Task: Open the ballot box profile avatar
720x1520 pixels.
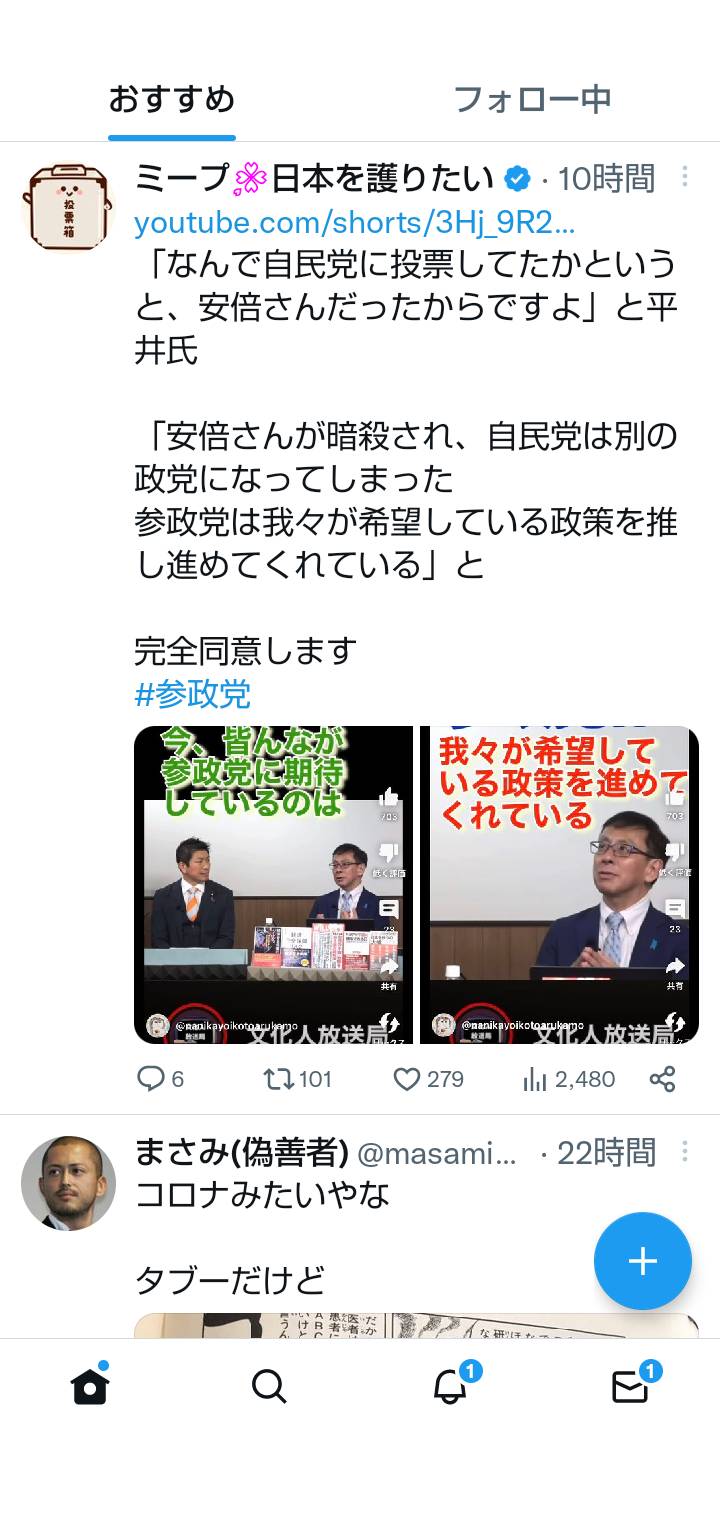Action: 68,208
